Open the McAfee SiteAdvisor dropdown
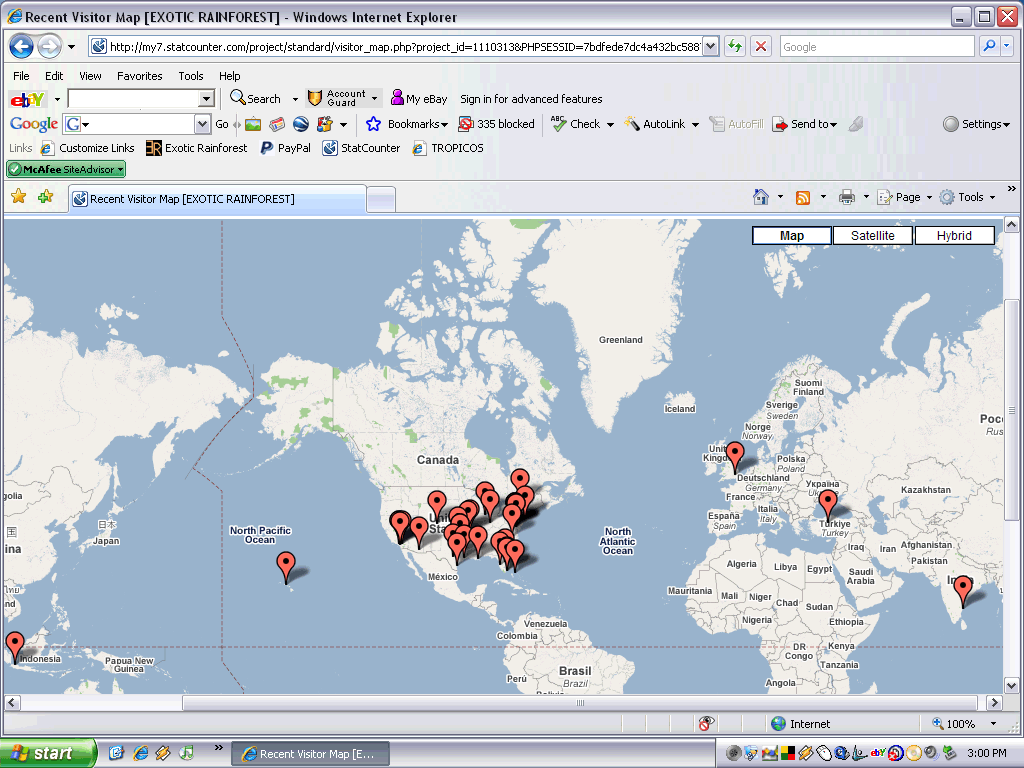The height and width of the screenshot is (768, 1024). point(66,170)
